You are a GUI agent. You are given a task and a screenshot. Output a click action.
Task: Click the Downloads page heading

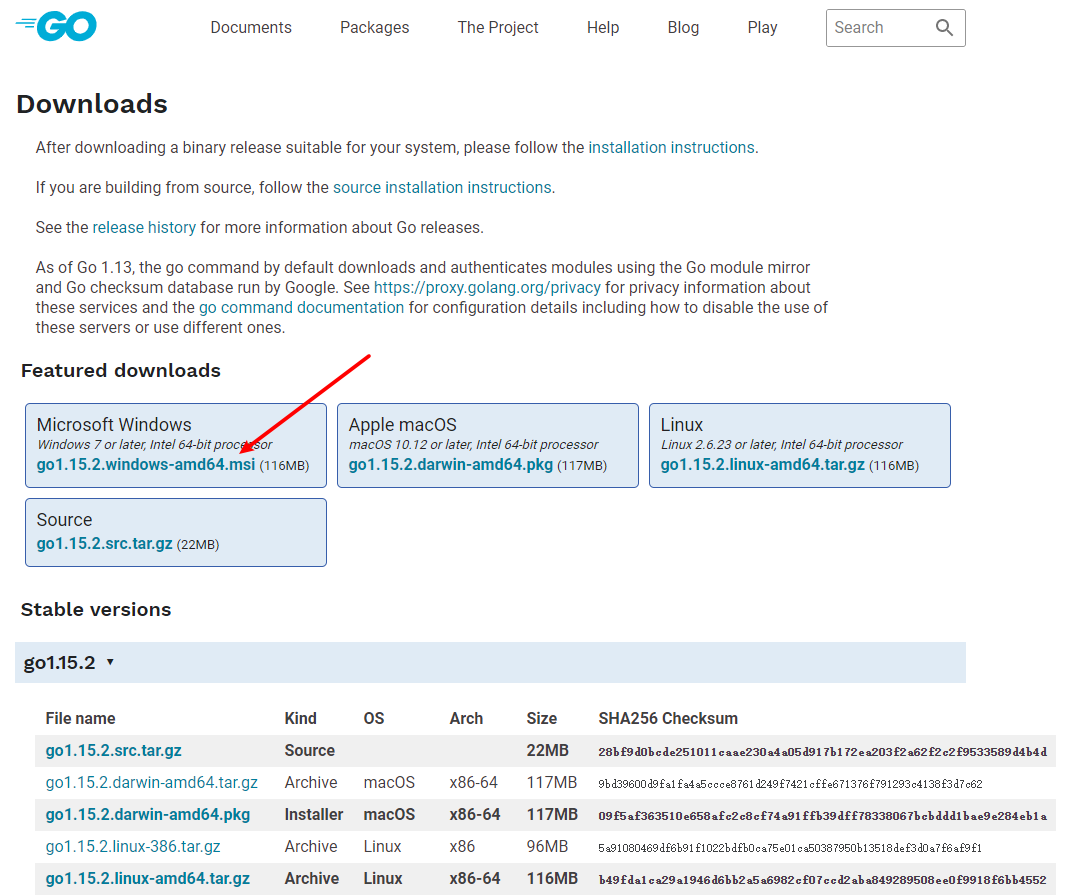click(x=92, y=104)
